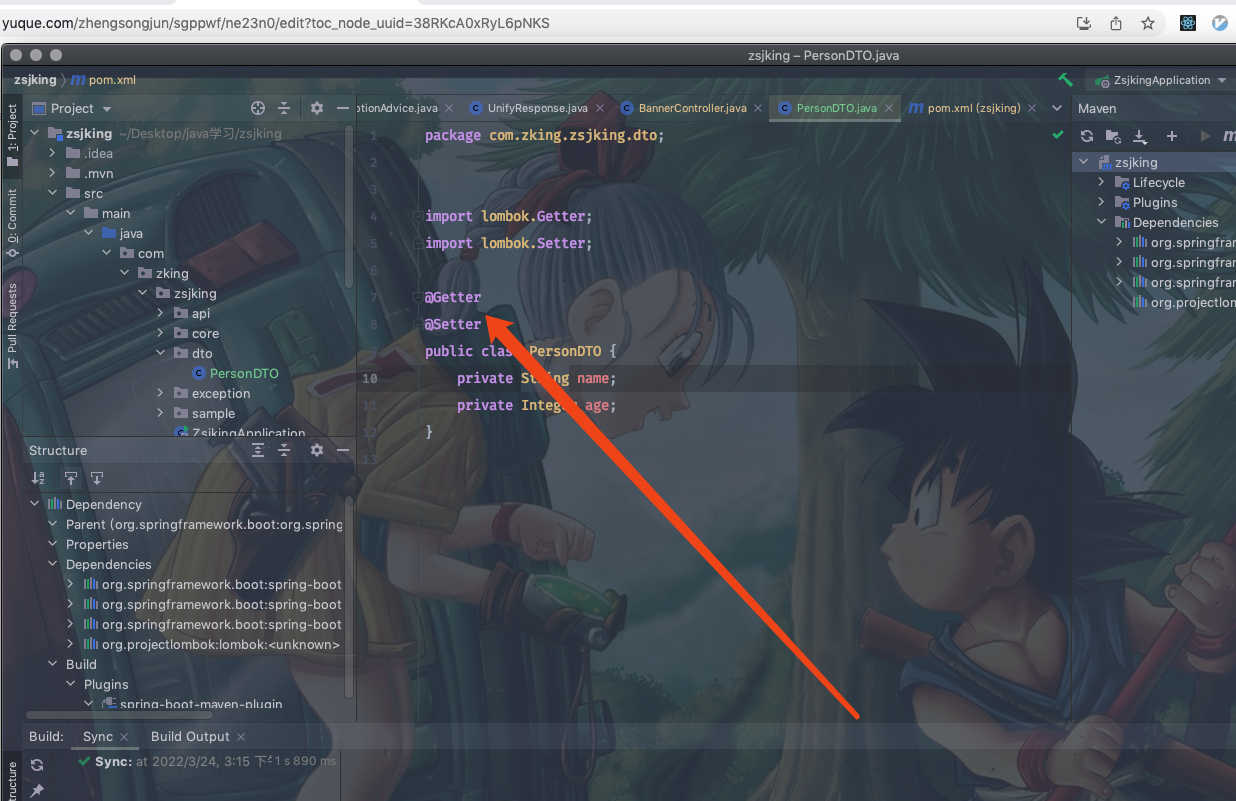
Task: Click the browser bookmark star icon
Action: tap(1148, 23)
